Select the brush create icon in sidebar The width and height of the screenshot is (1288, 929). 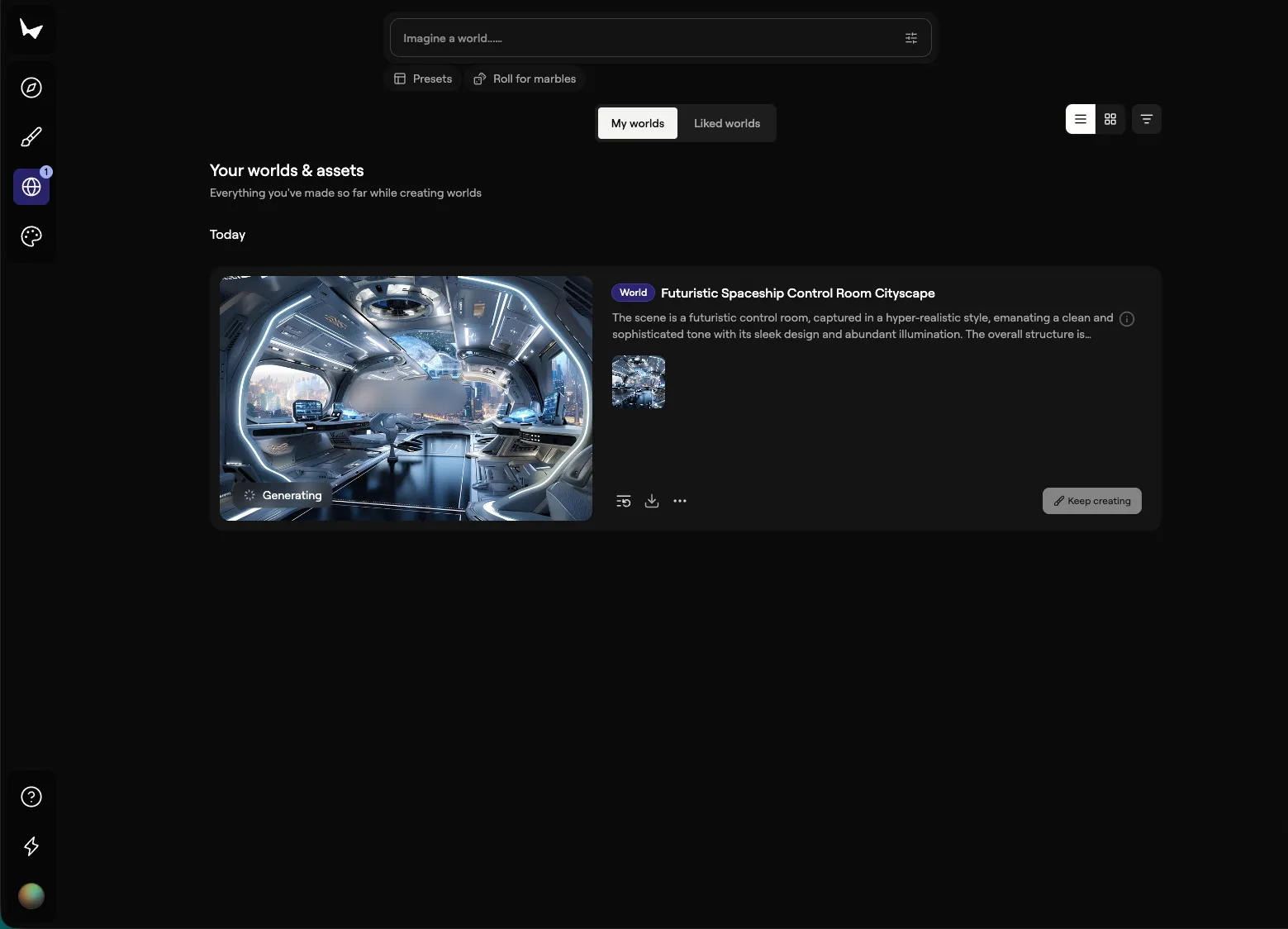pyautogui.click(x=31, y=137)
